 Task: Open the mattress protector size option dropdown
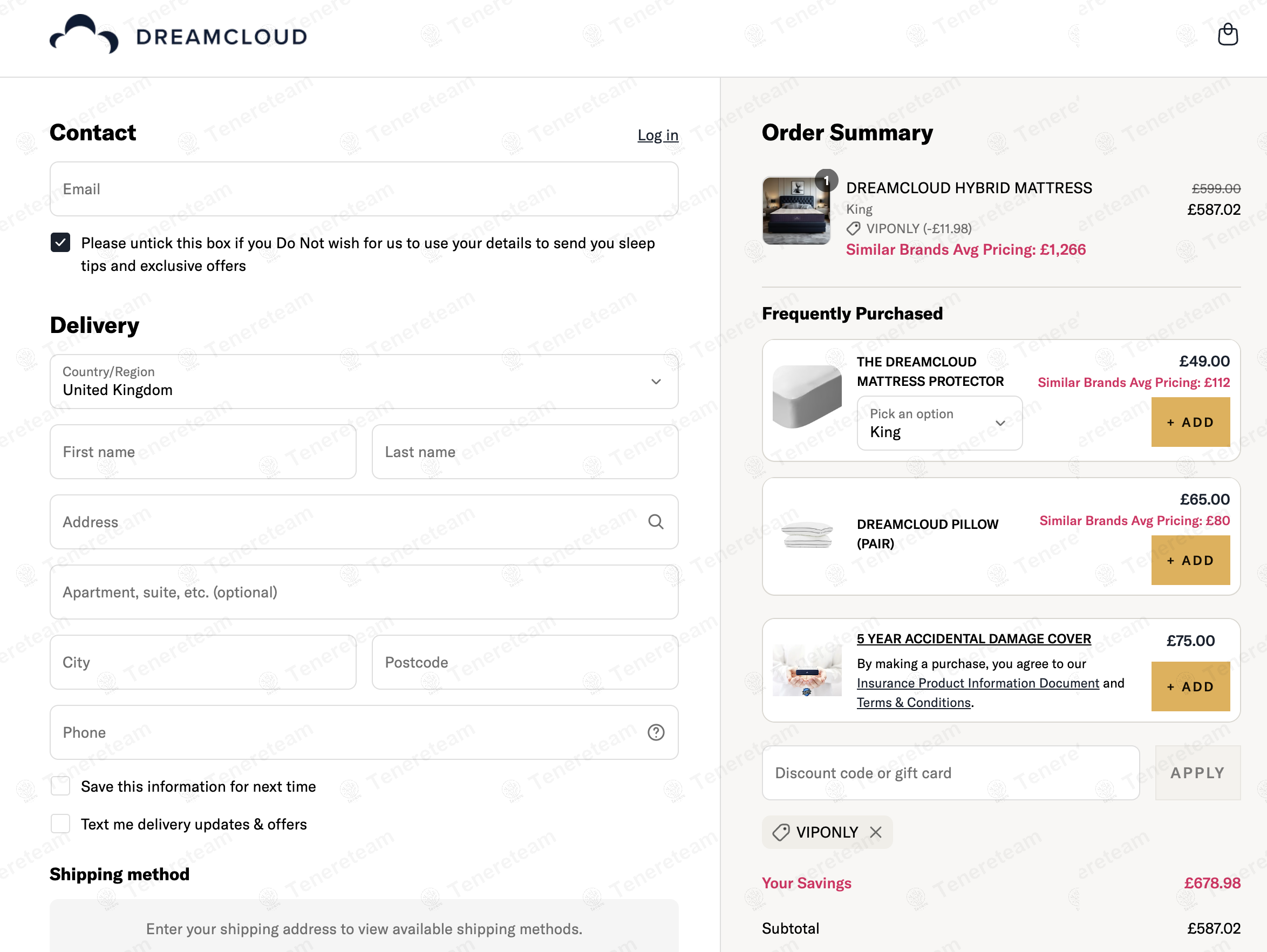coord(939,423)
